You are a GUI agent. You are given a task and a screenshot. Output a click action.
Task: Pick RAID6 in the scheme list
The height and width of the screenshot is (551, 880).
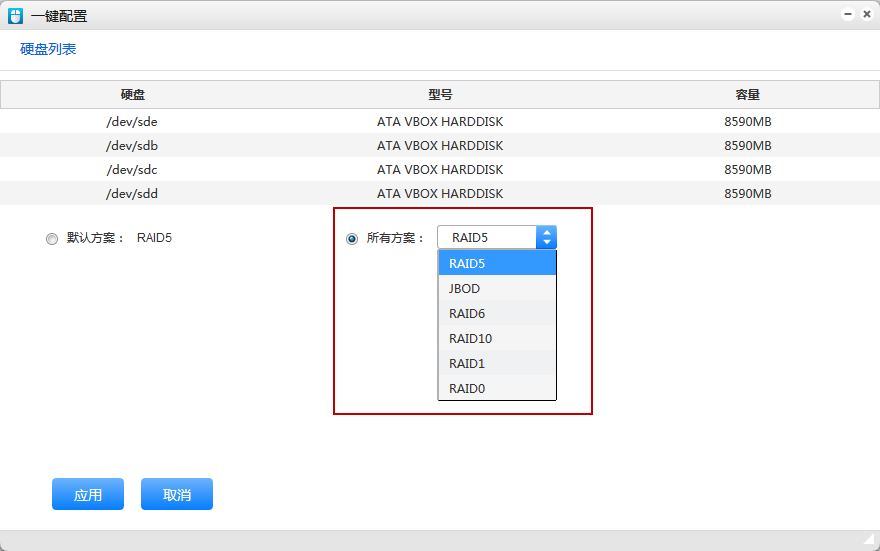(x=496, y=314)
